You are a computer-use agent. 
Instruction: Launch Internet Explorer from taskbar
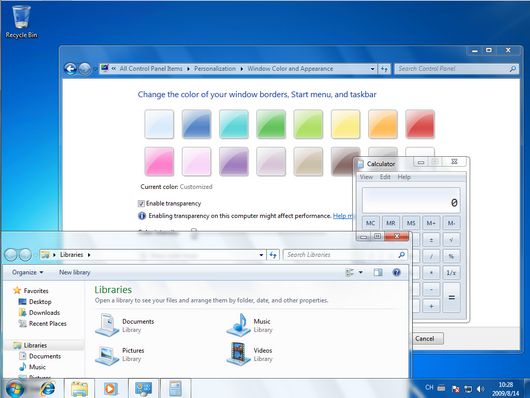47,389
